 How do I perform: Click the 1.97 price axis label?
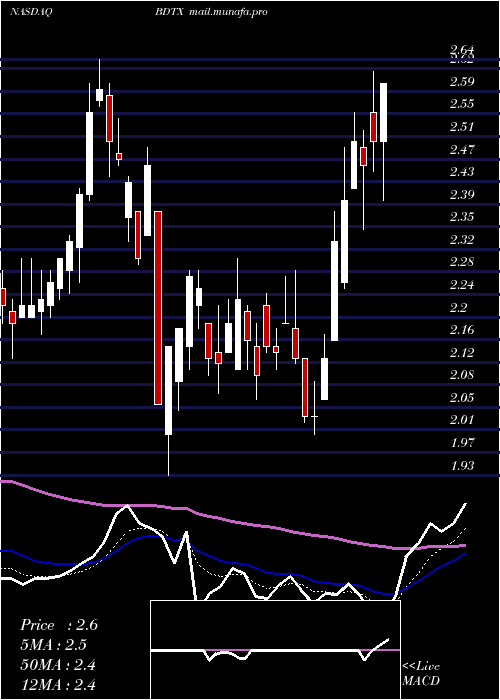[462, 443]
